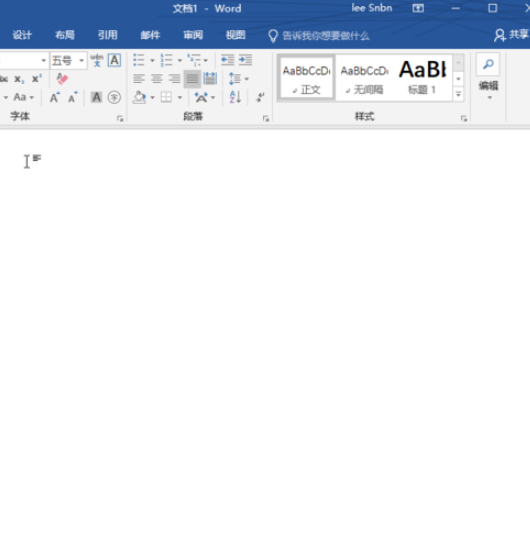Apply borders with the borders icon

[166, 97]
